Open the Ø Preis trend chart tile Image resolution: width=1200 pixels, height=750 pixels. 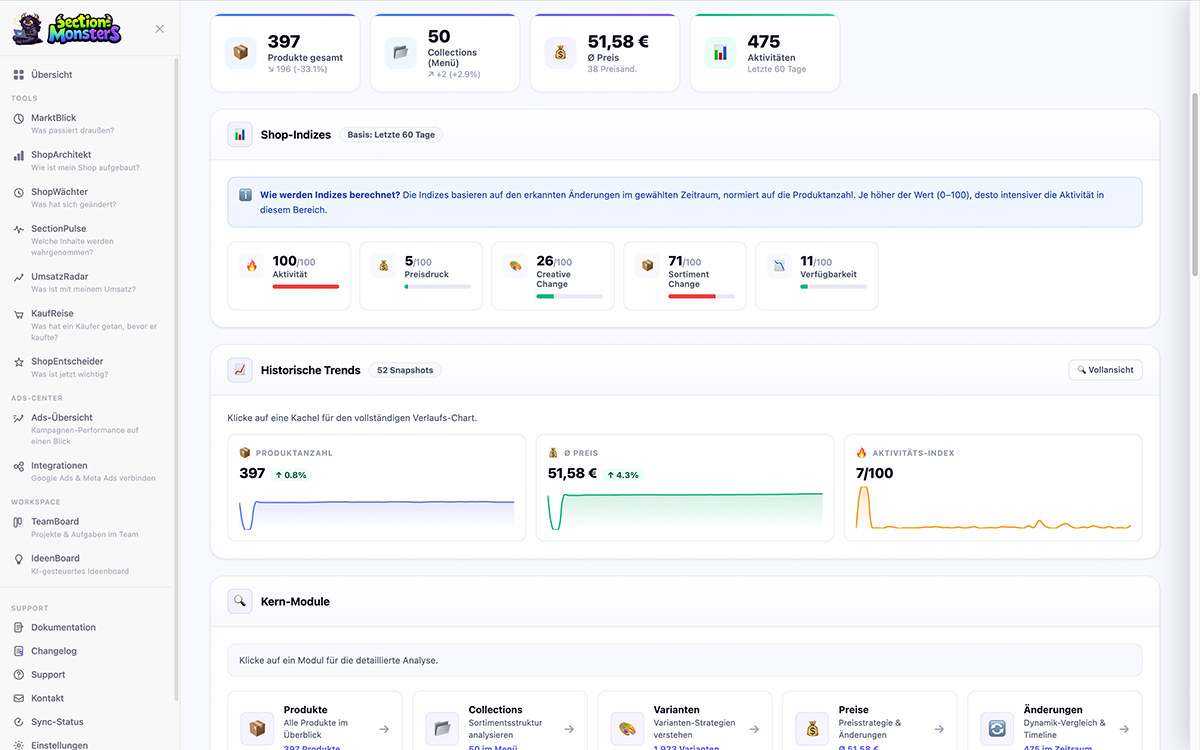point(685,488)
